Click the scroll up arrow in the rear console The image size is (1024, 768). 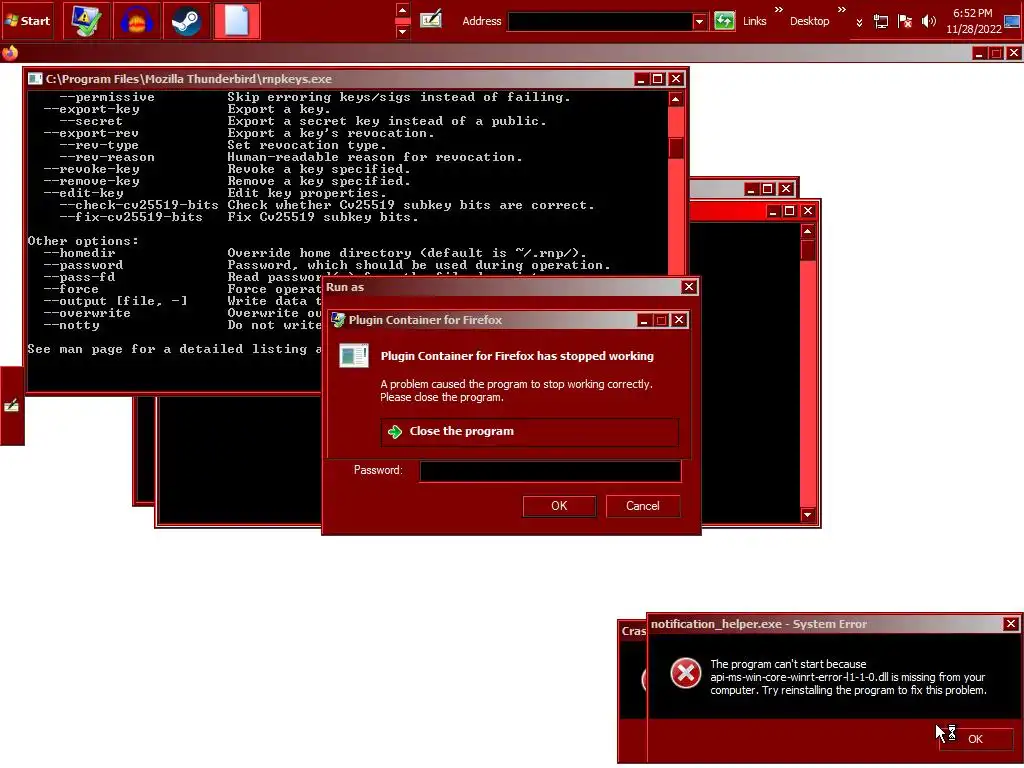click(808, 231)
